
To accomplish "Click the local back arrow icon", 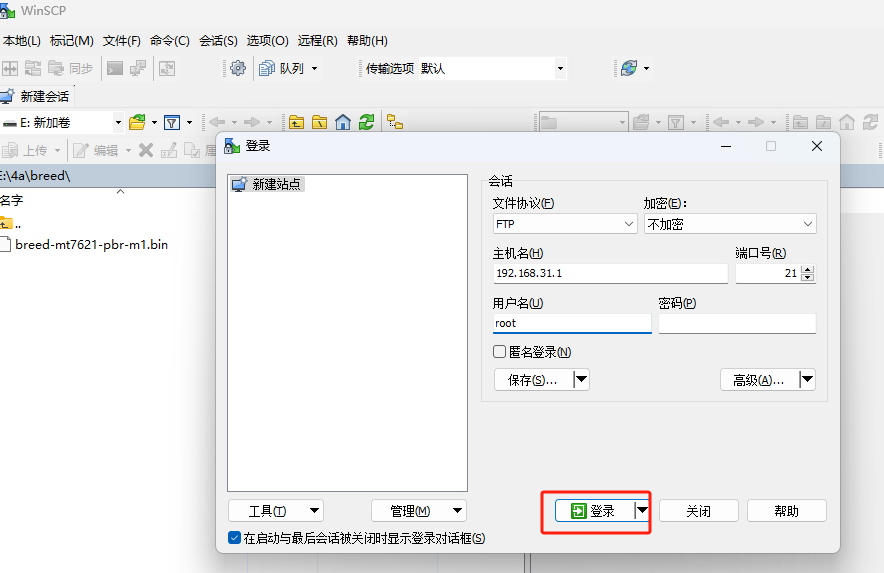I will pos(217,122).
